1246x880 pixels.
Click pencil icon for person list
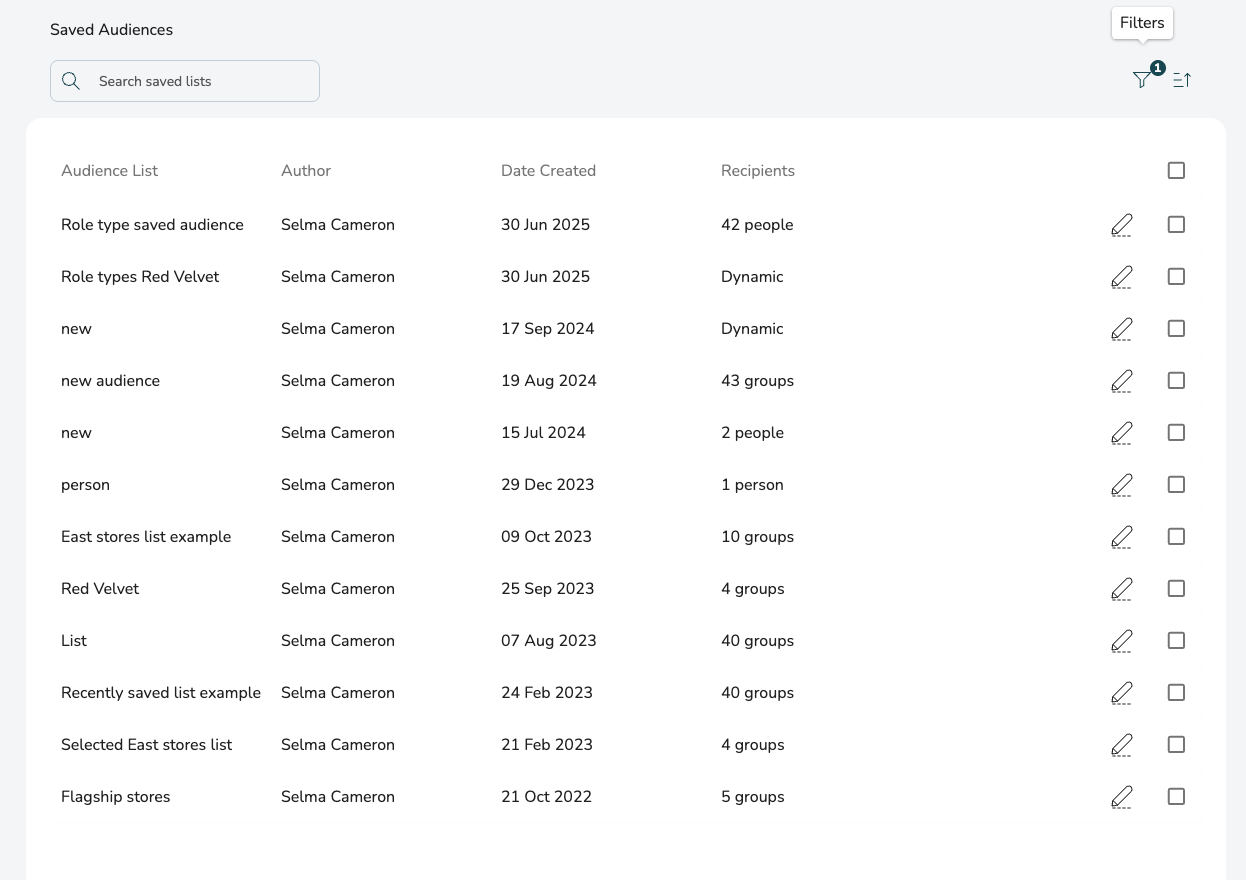(x=1122, y=485)
